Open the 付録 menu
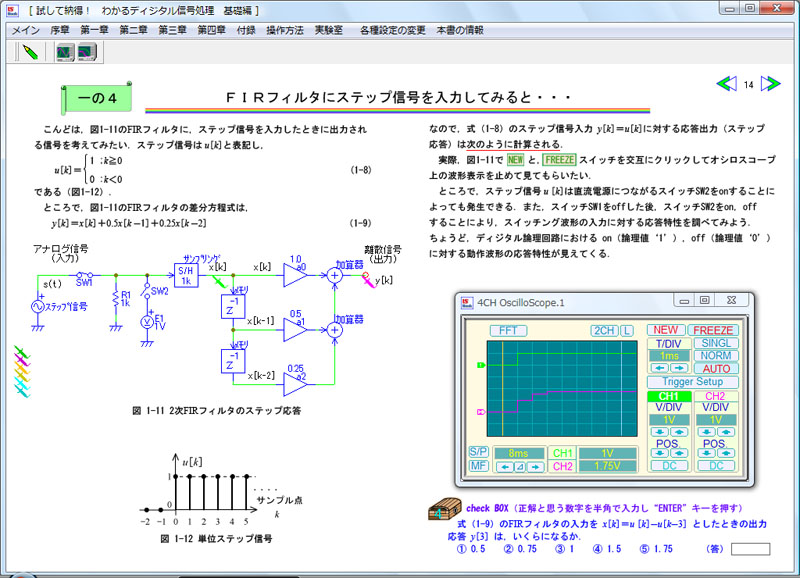Screen dimensions: 800x578 (x=246, y=30)
